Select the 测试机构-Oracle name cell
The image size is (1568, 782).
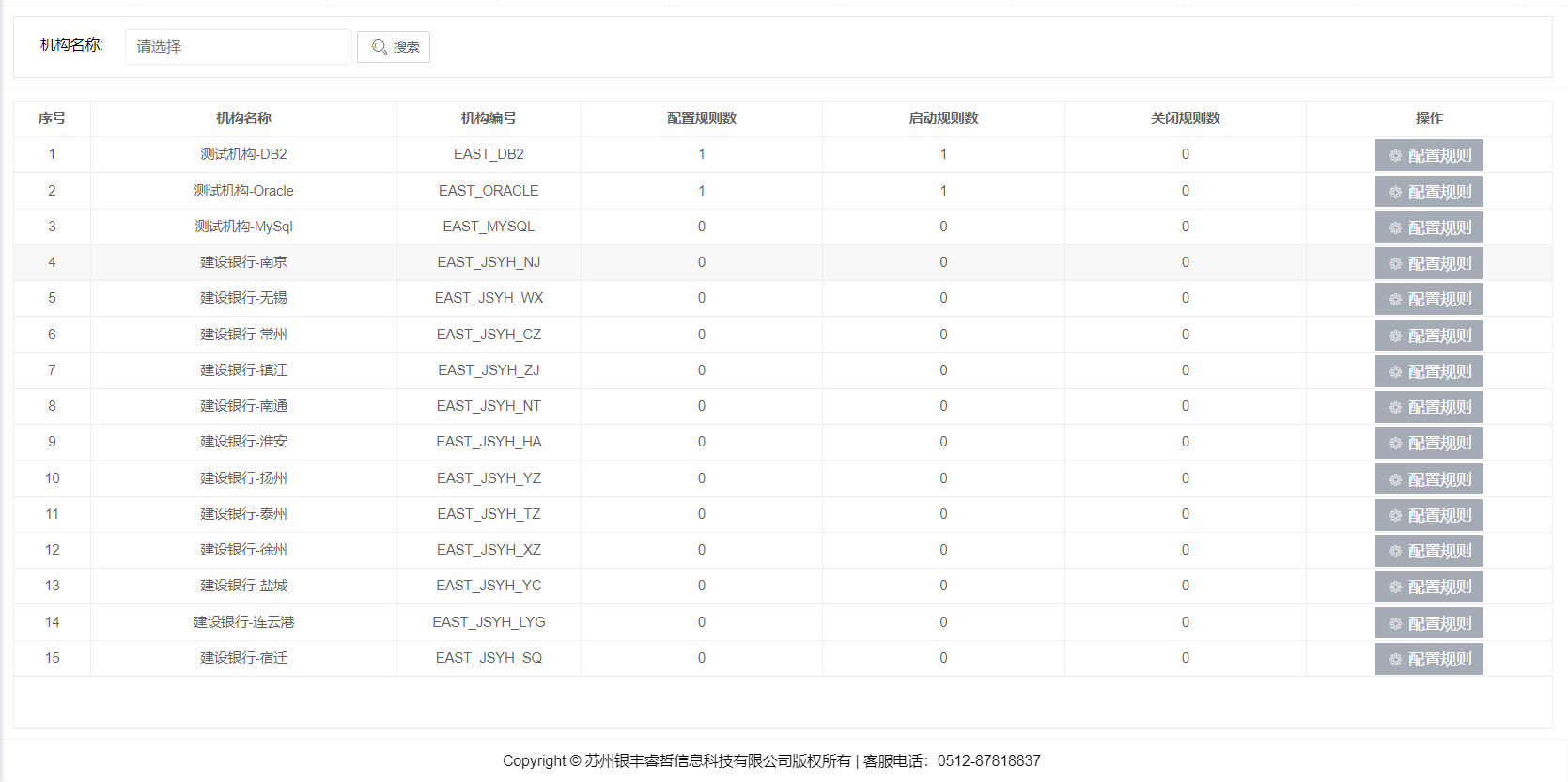[243, 191]
